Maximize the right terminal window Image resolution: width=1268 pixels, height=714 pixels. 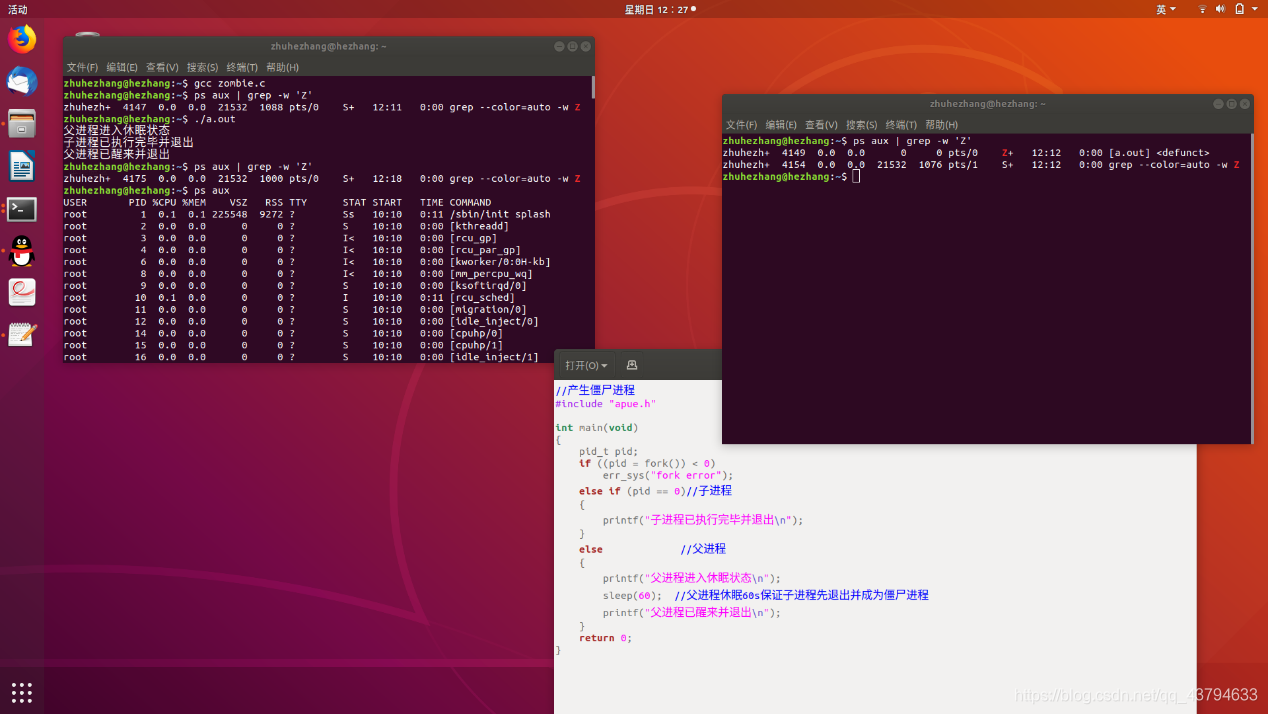(x=1232, y=103)
